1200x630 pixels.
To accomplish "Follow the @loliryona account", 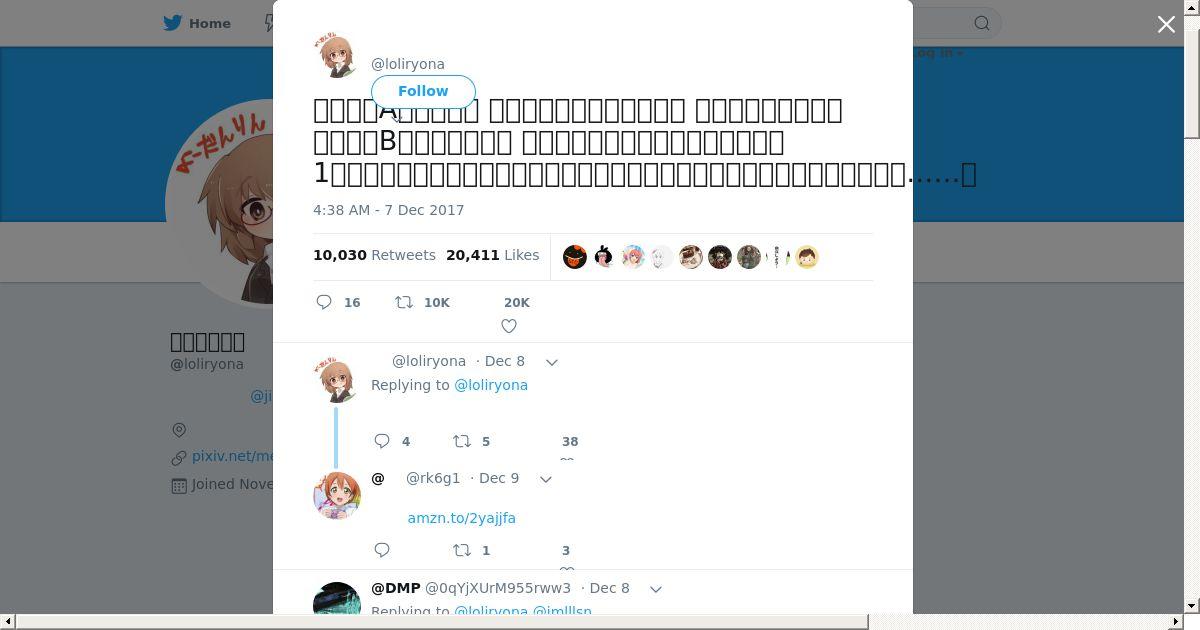I will click(x=423, y=91).
